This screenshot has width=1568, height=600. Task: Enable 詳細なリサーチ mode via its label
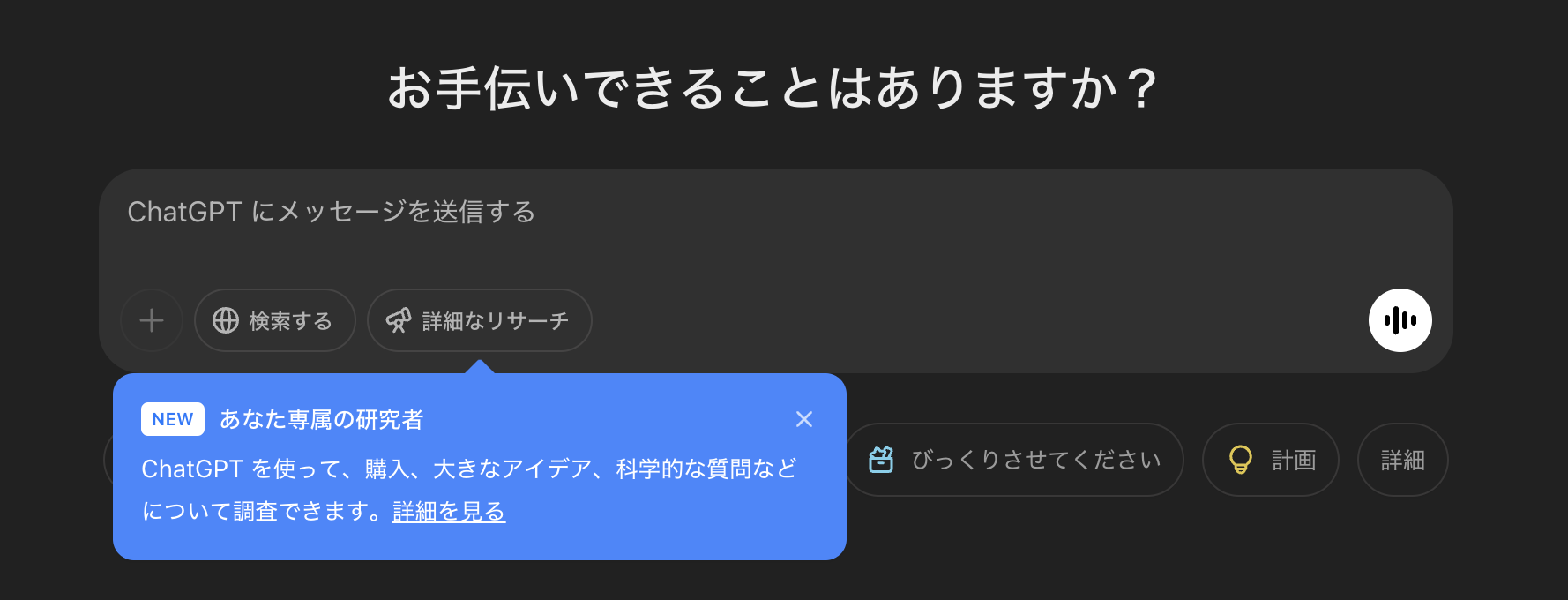click(496, 321)
